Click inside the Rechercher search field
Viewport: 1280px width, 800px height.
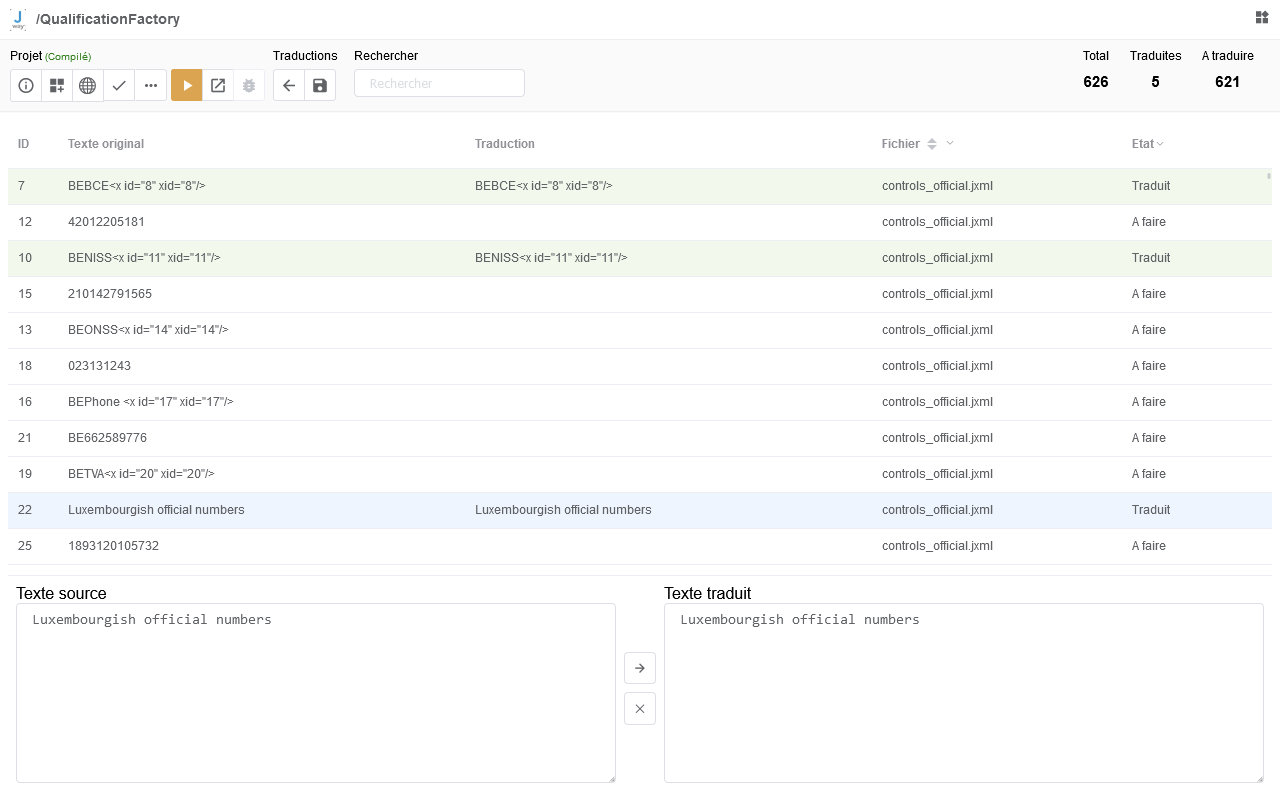tap(440, 82)
